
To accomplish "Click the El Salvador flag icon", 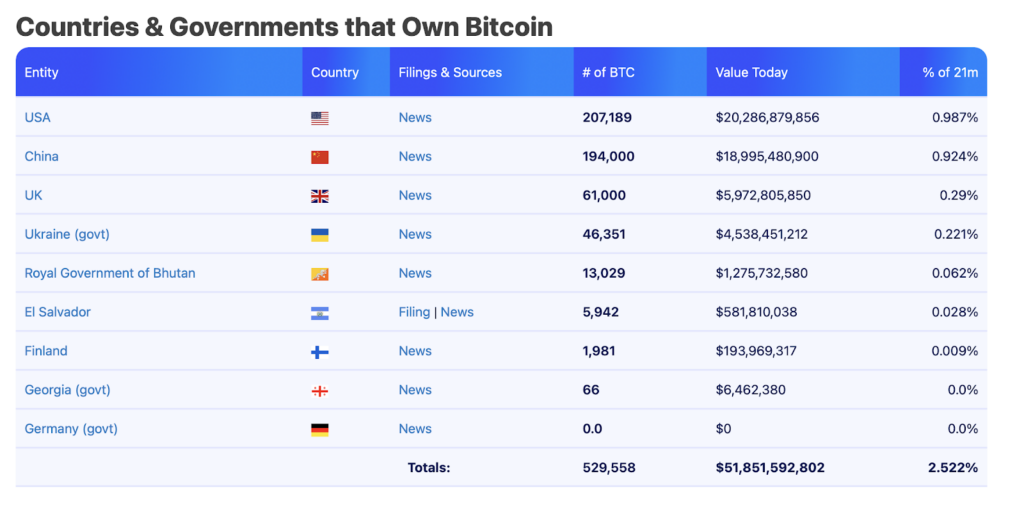I will pyautogui.click(x=319, y=313).
